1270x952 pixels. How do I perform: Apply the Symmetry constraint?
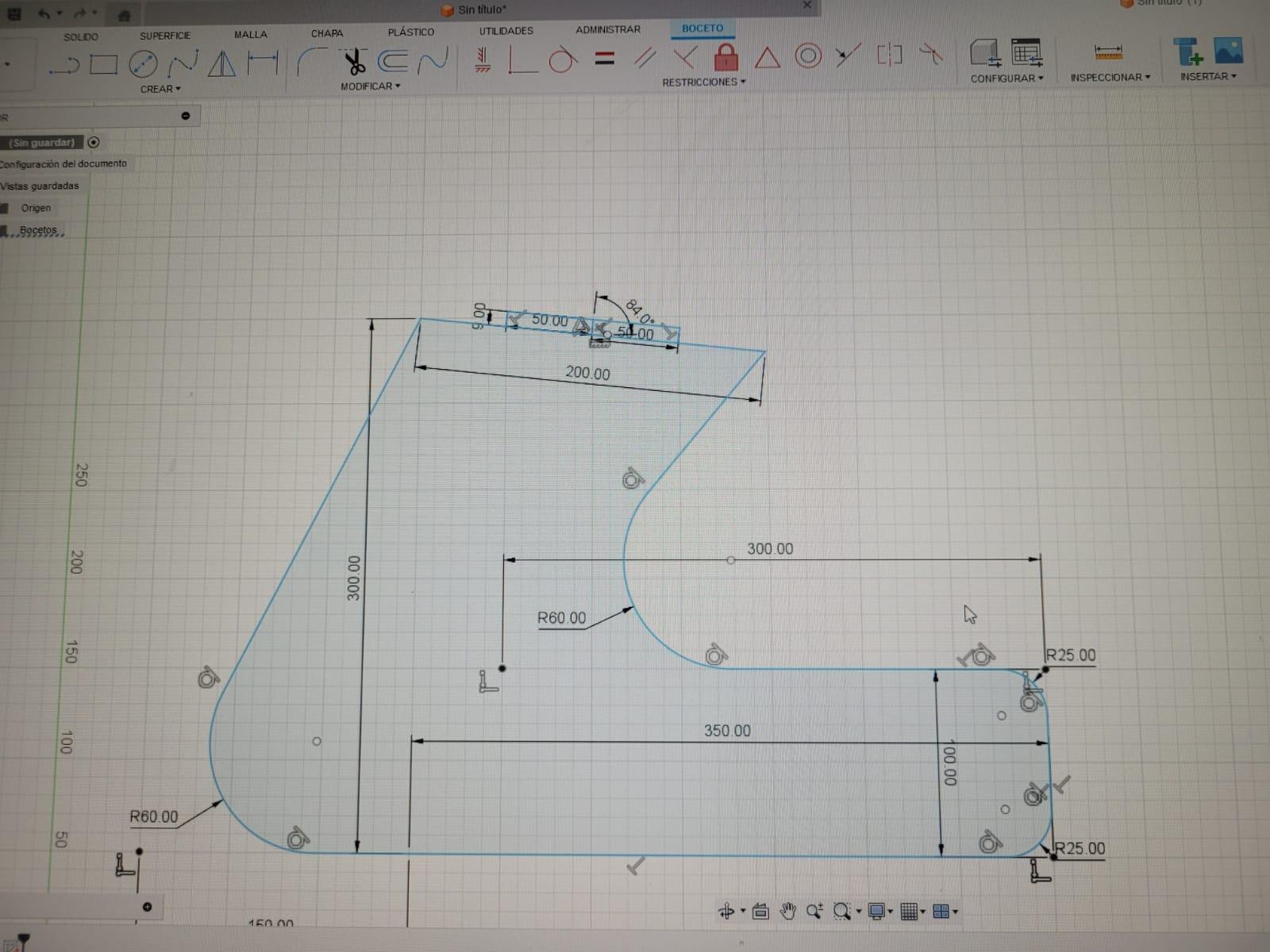[890, 55]
